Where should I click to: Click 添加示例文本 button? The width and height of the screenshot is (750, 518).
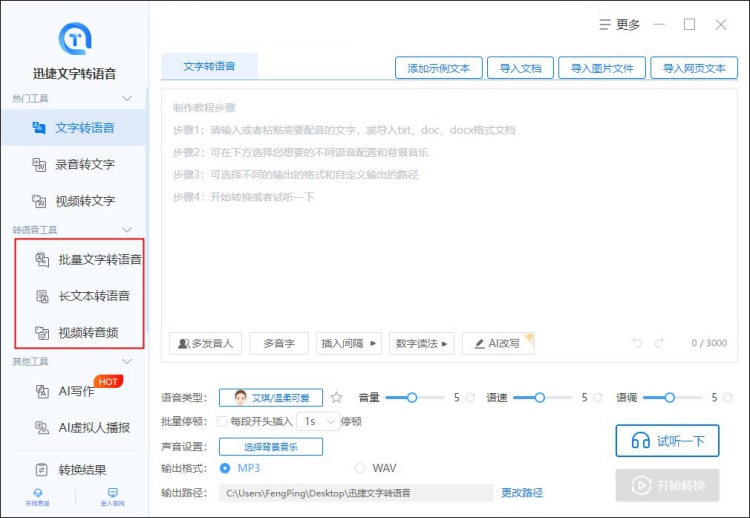click(x=439, y=68)
